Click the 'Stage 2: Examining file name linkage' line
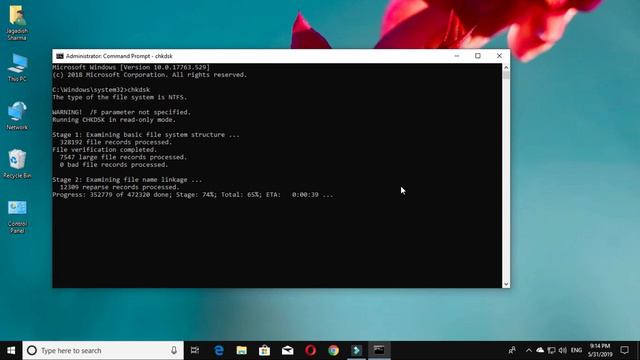The width and height of the screenshot is (640, 360). pos(127,180)
